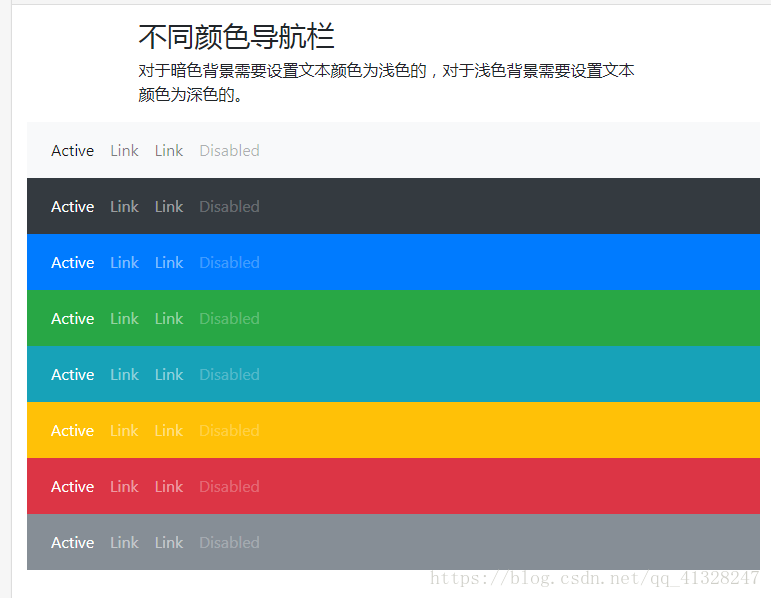Click the heading 不同颜色导航栏
Image resolution: width=771 pixels, height=598 pixels.
click(236, 37)
